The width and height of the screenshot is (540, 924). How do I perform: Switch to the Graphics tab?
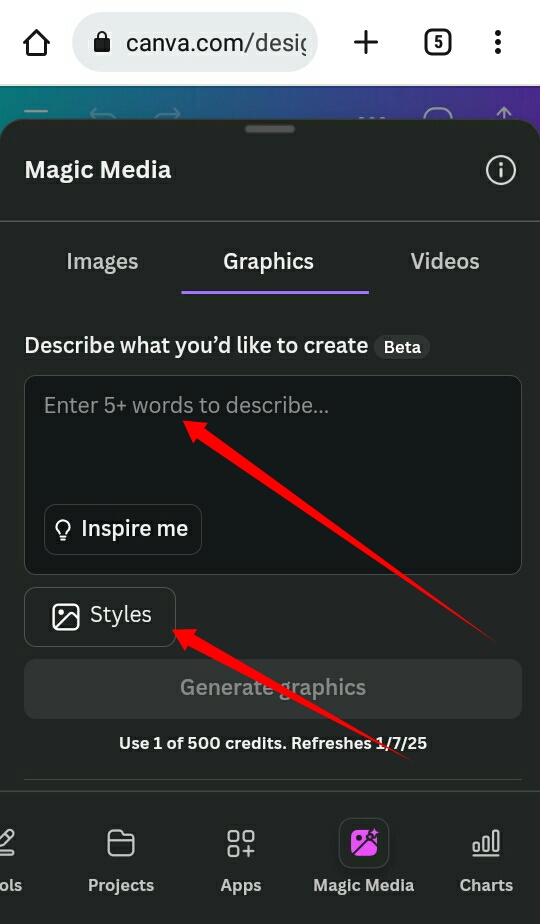pos(268,262)
